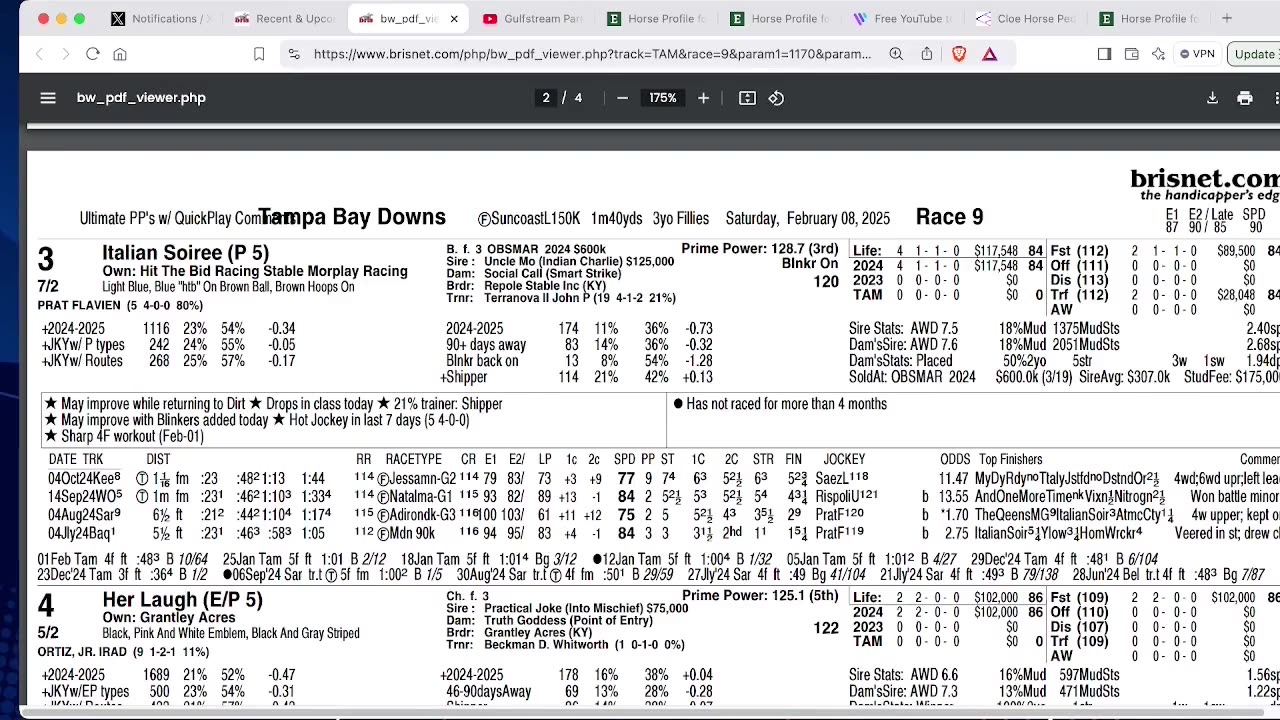Zoom out of the PDF document
Image resolution: width=1280 pixels, height=720 pixels.
(x=622, y=98)
